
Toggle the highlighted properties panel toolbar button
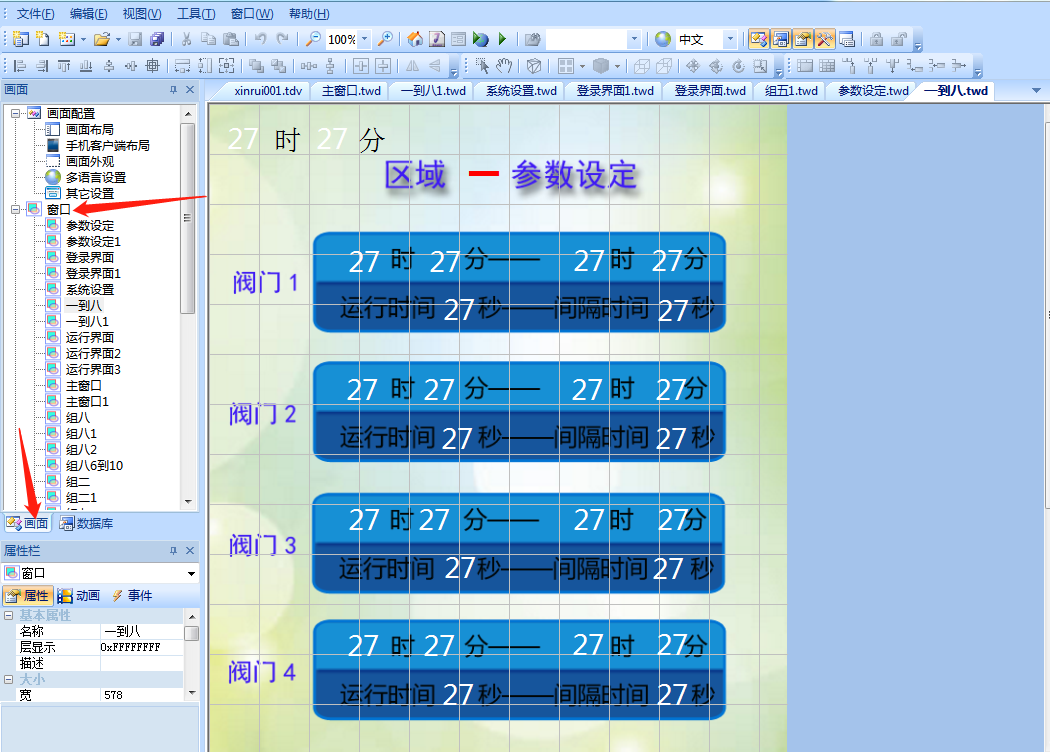coord(803,40)
